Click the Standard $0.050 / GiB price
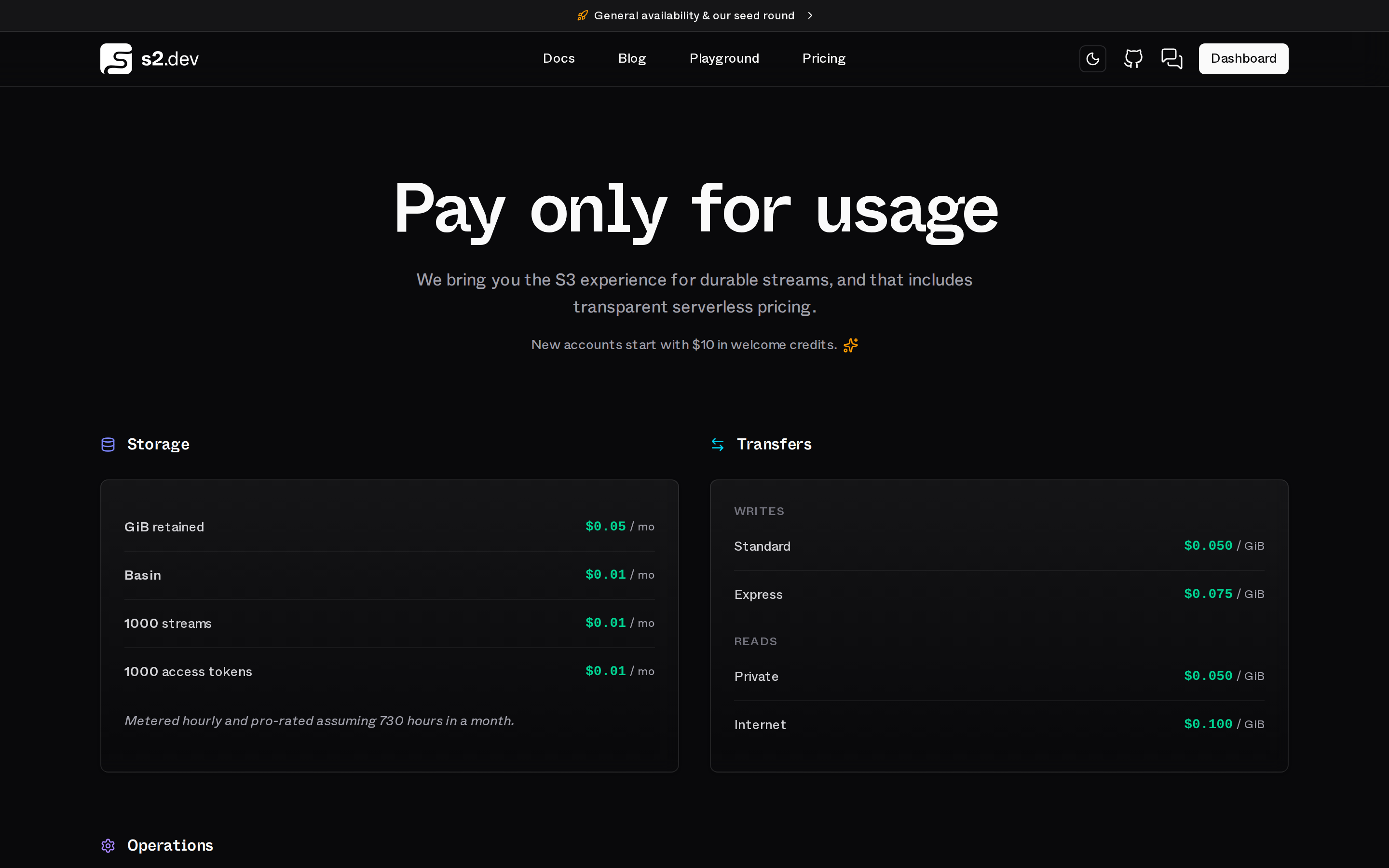1389x868 pixels. [1224, 546]
